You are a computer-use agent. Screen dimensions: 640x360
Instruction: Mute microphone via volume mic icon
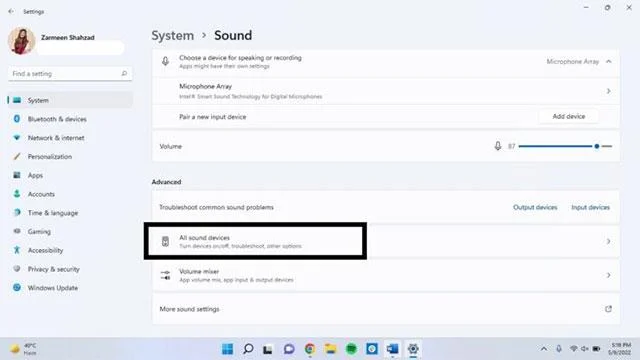point(498,146)
